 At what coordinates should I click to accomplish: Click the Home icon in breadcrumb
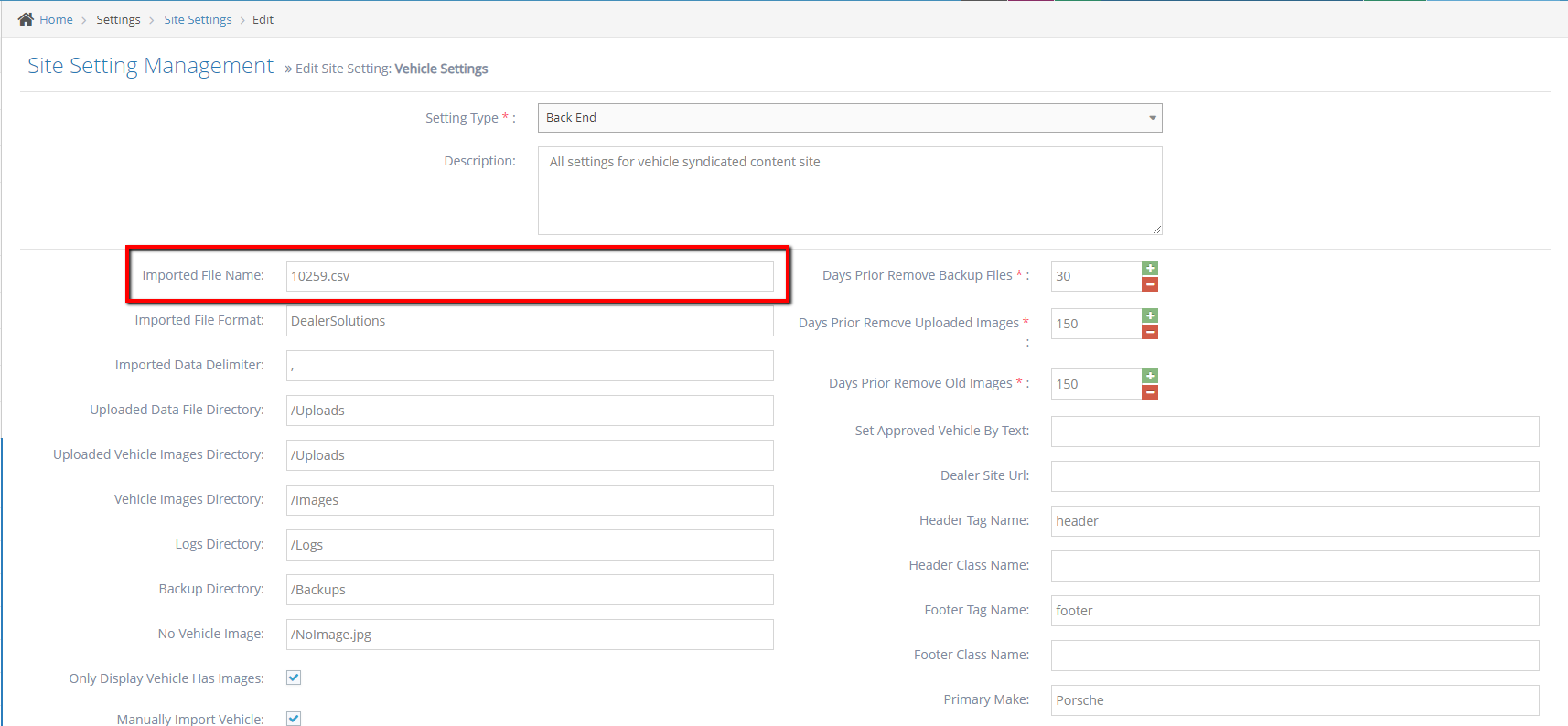coord(26,19)
